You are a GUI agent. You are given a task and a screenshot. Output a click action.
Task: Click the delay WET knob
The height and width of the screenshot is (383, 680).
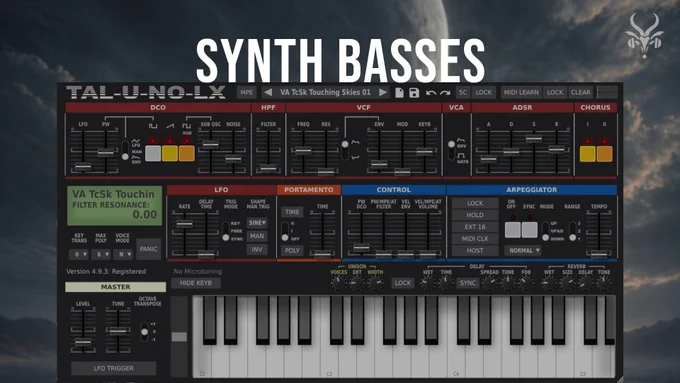[428, 283]
